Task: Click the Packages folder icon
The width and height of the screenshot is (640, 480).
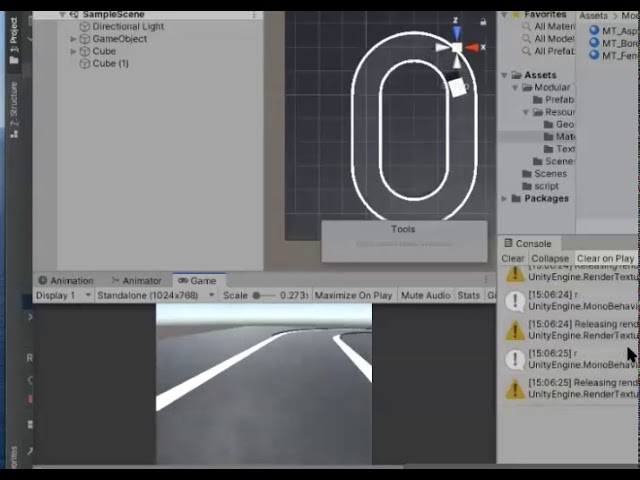Action: click(x=517, y=198)
